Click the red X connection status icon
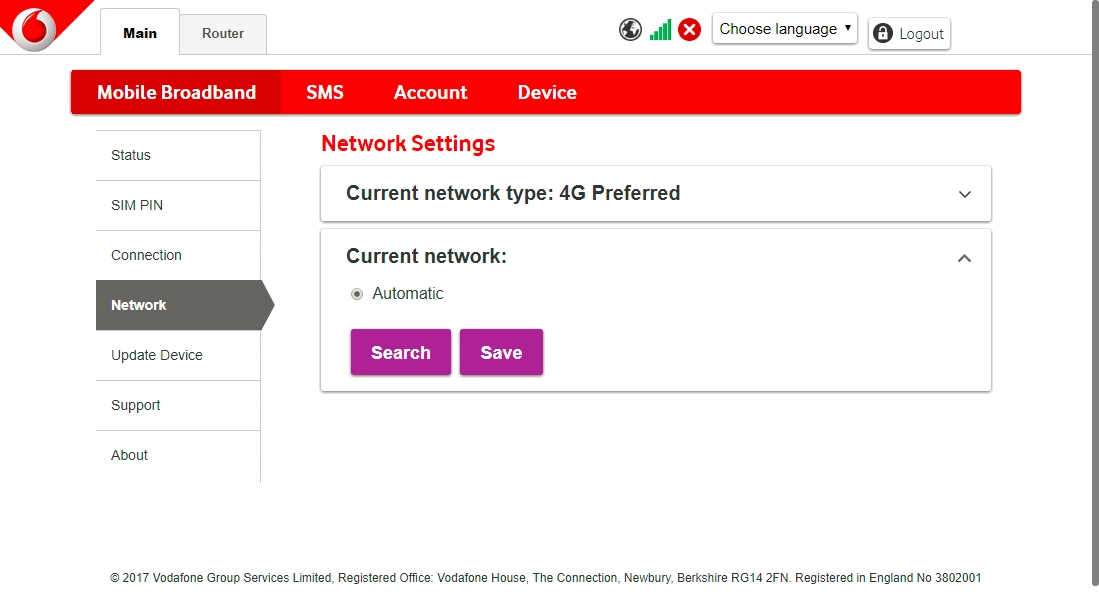The image size is (1099, 608). pos(689,30)
